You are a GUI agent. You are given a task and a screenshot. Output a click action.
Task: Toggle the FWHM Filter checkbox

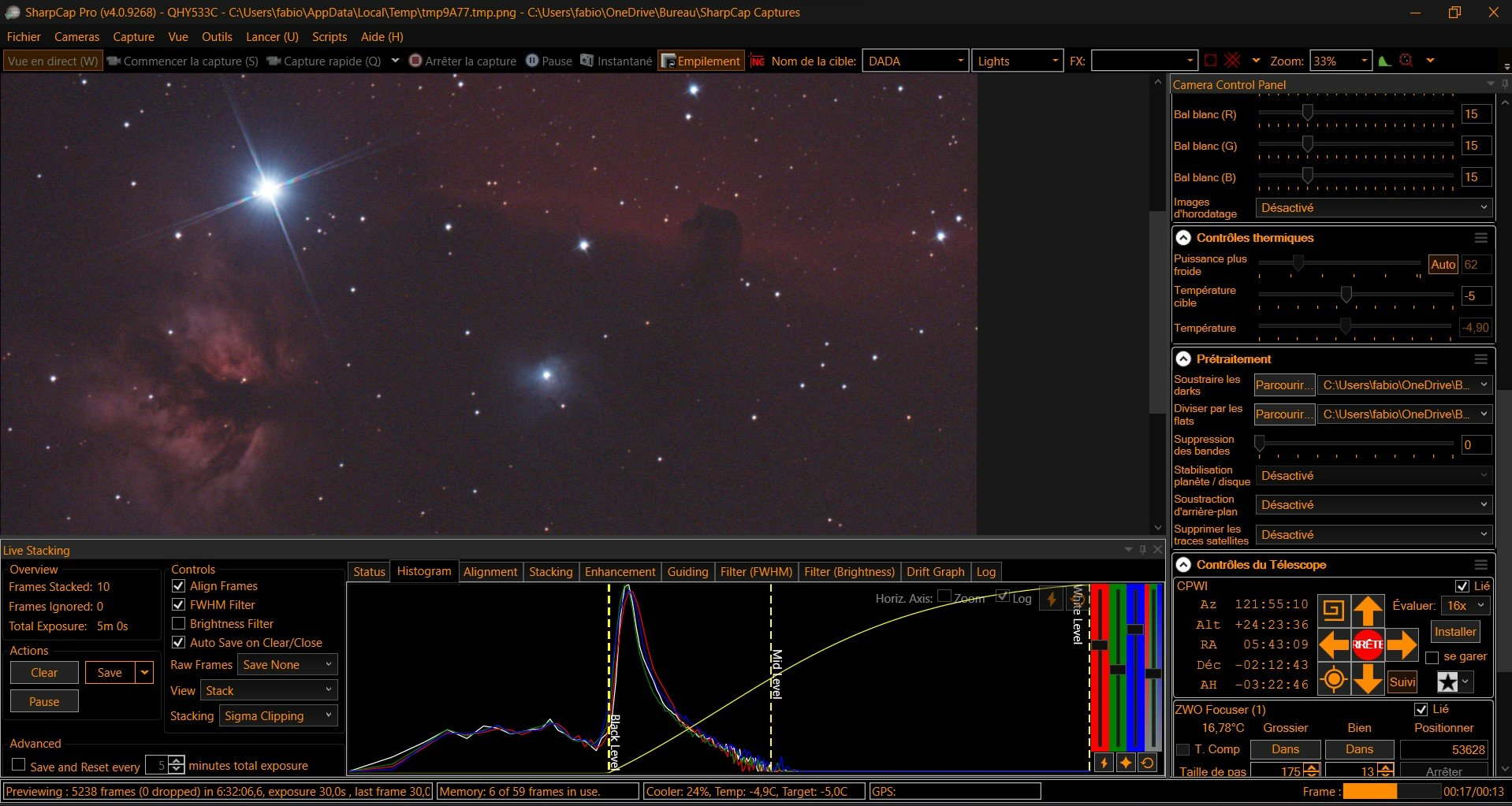(x=178, y=605)
